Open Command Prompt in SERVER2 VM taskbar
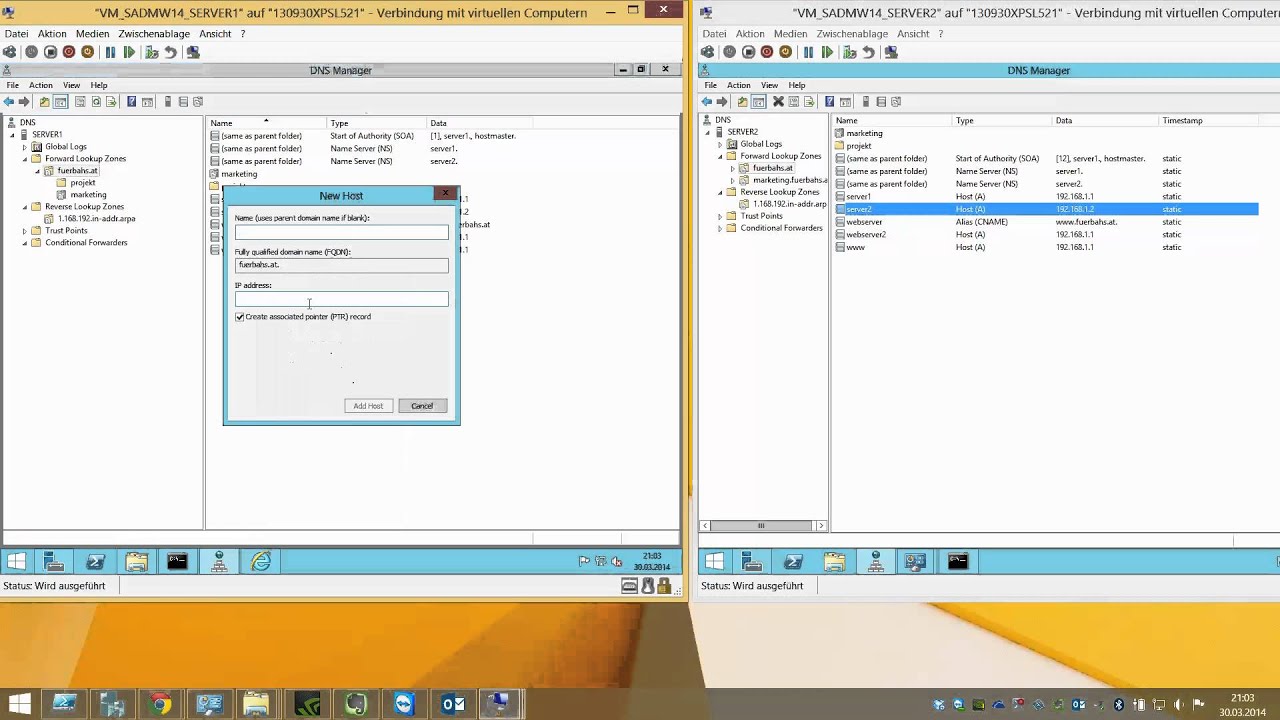Screen dimensions: 1280x720 pyautogui.click(x=957, y=562)
